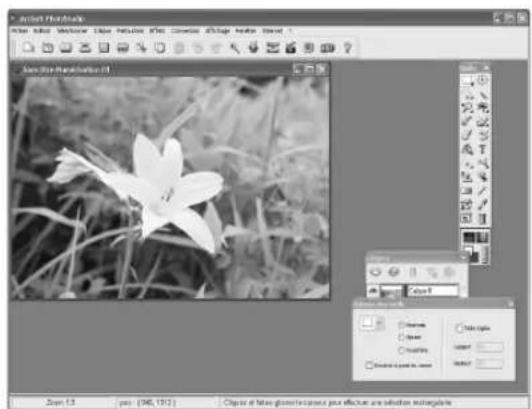Close the Calques layers panel

[463, 258]
